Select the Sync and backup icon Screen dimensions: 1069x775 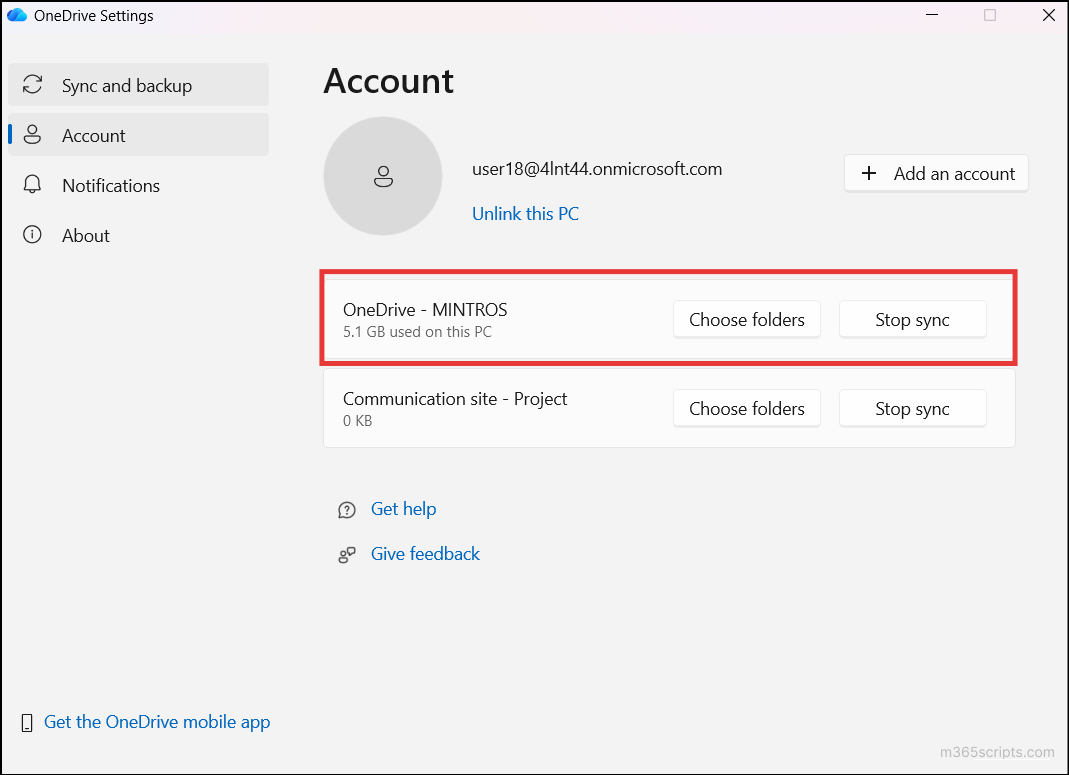33,85
